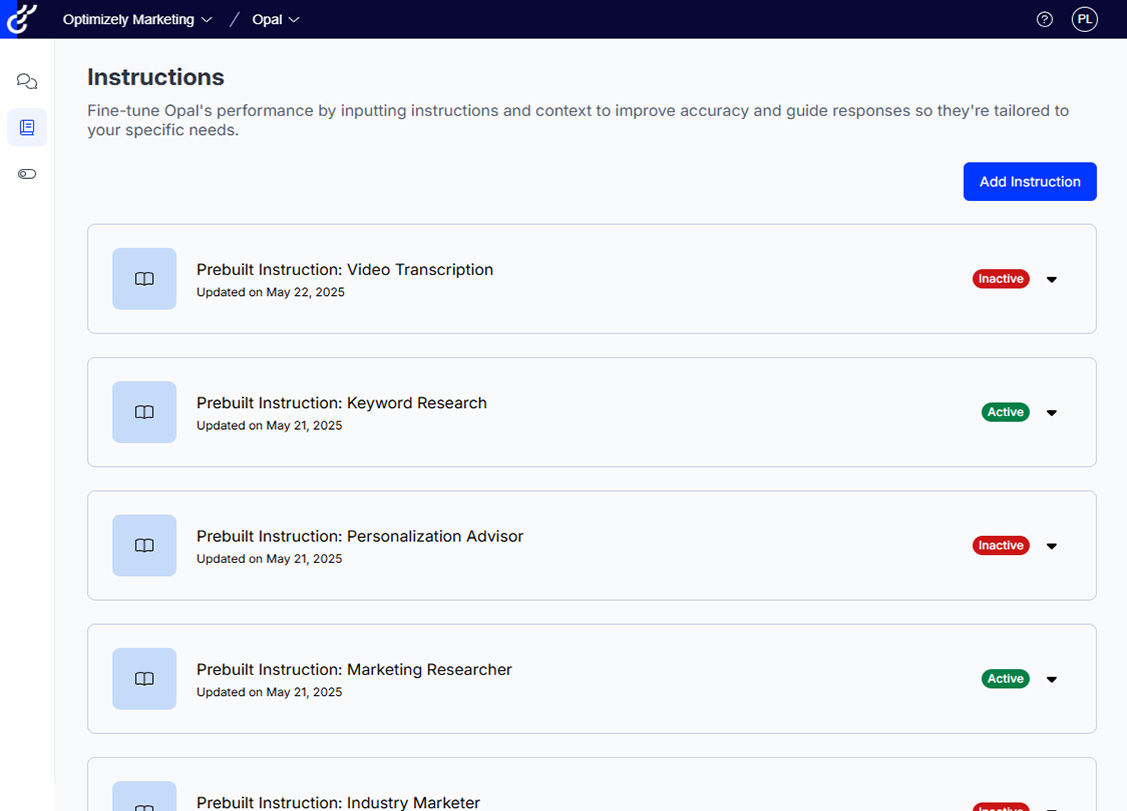This screenshot has height=811, width=1127.
Task: Click the Instructions page heading
Action: [x=156, y=77]
